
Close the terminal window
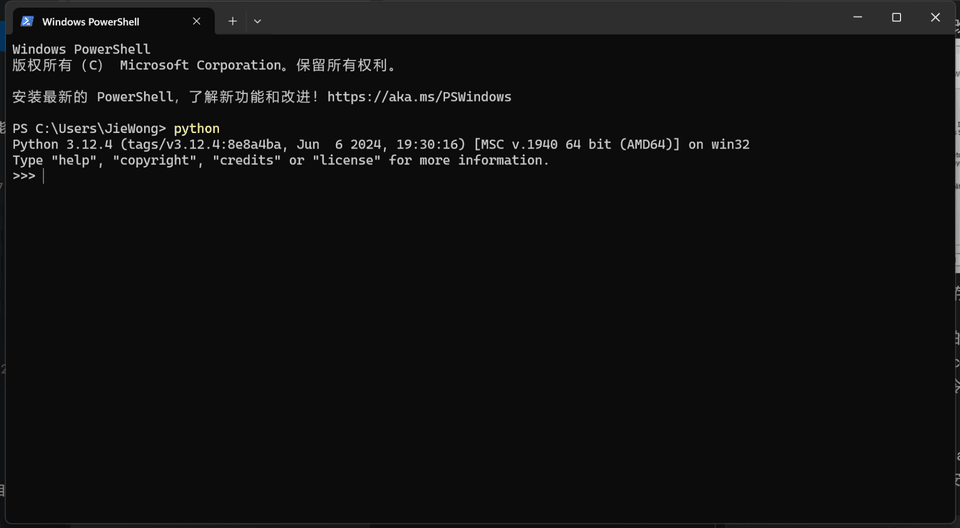click(x=935, y=17)
